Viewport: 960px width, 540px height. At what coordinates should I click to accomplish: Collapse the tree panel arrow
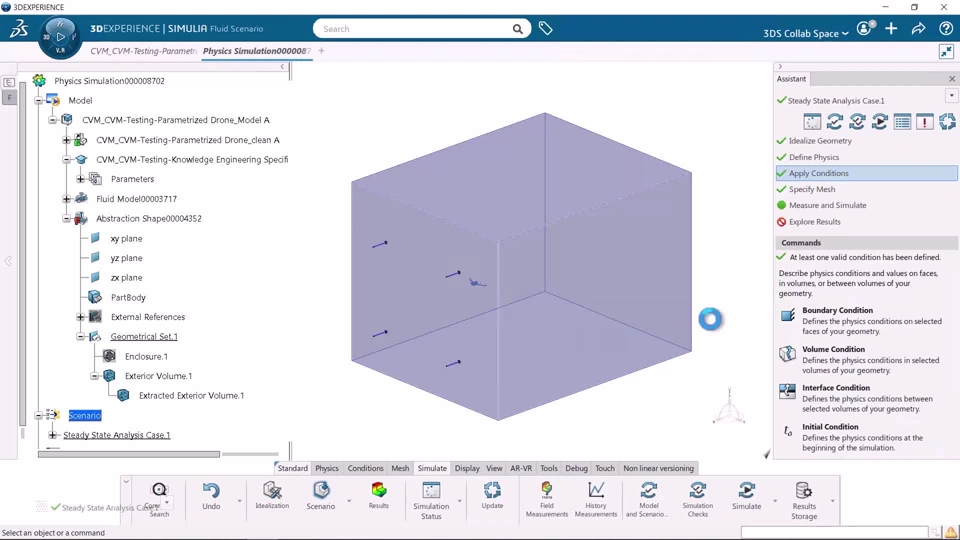282,67
